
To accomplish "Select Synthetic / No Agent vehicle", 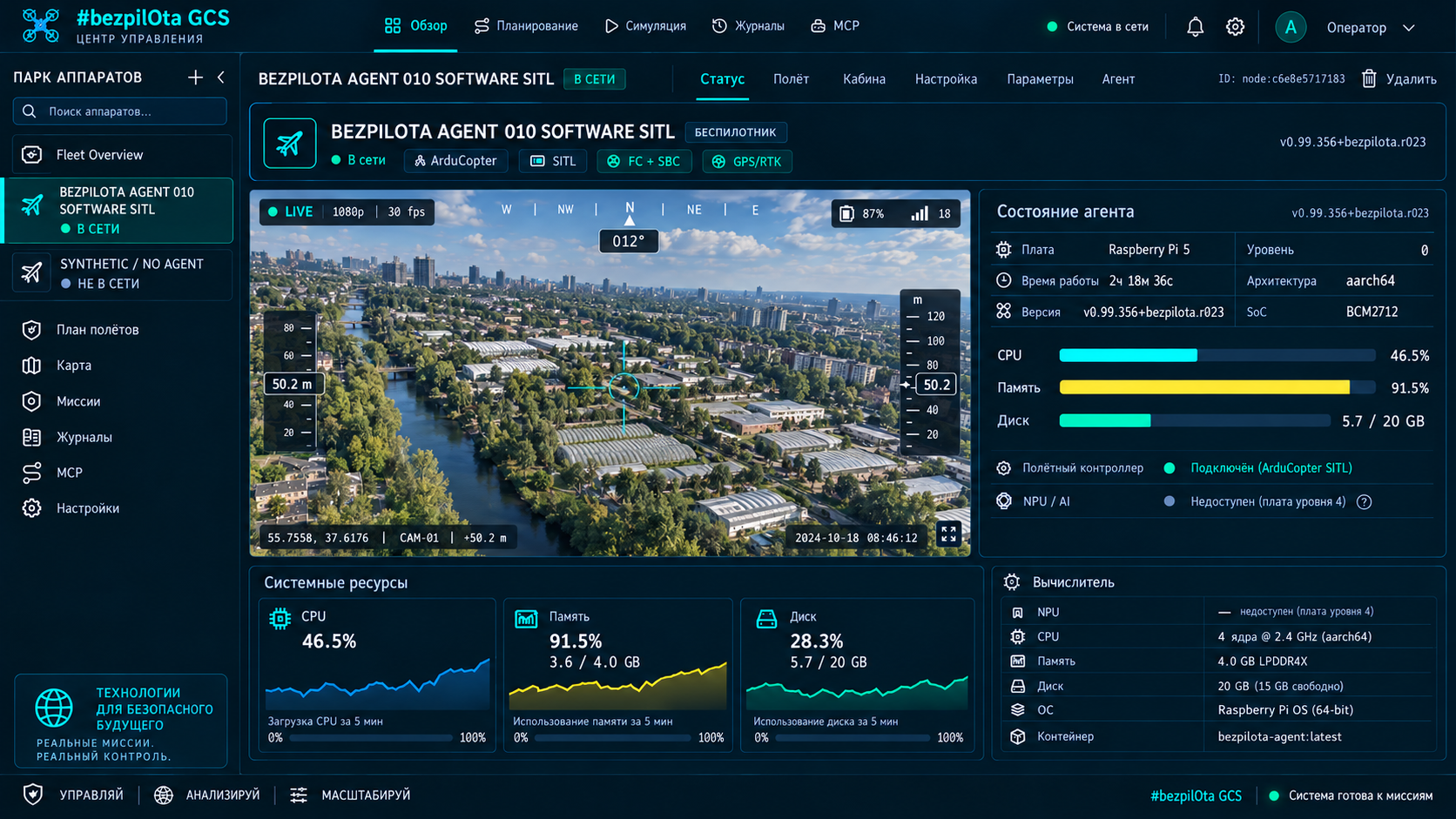I will 122,273.
